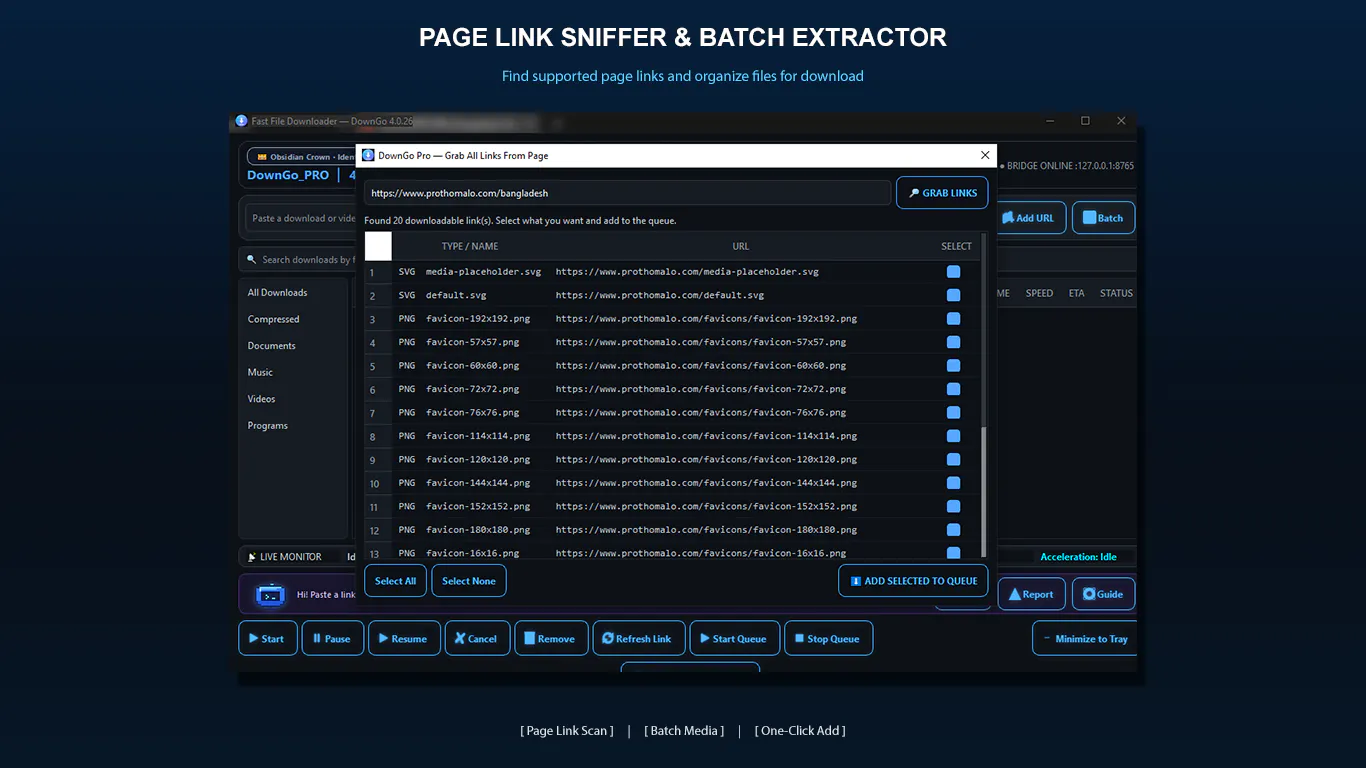Toggle checkbox for favicon-72x72.png
Image resolution: width=1366 pixels, height=768 pixels.
coord(953,389)
